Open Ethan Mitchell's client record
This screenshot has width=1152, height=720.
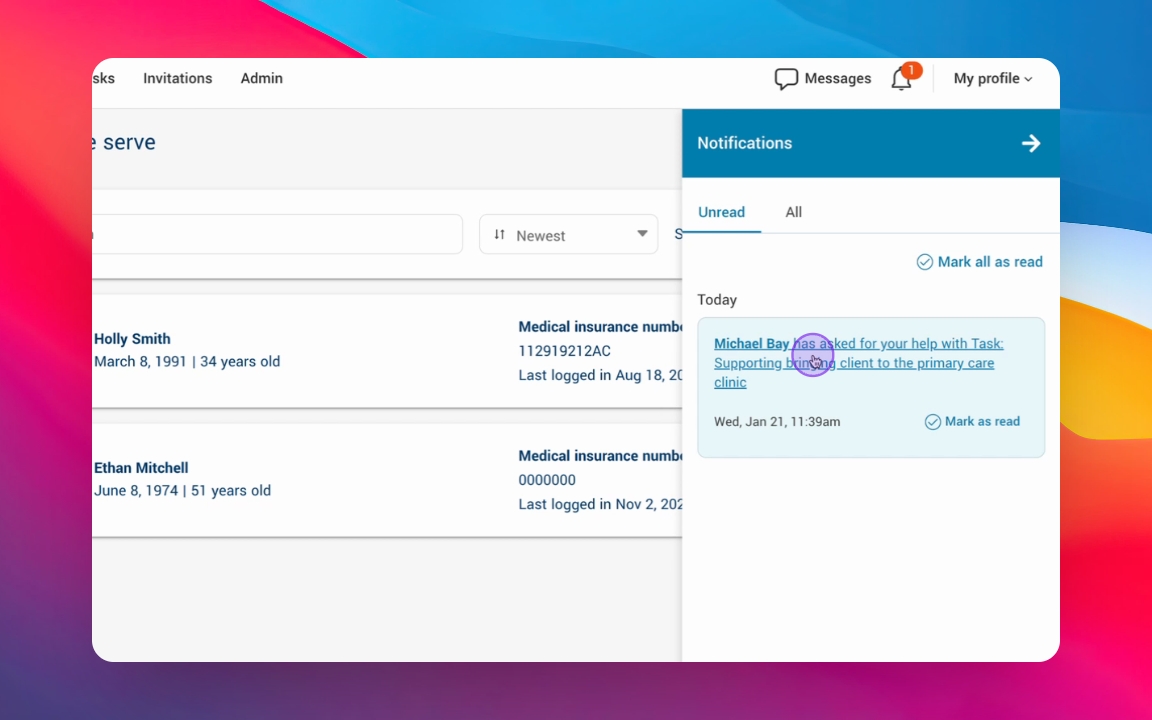tap(141, 468)
